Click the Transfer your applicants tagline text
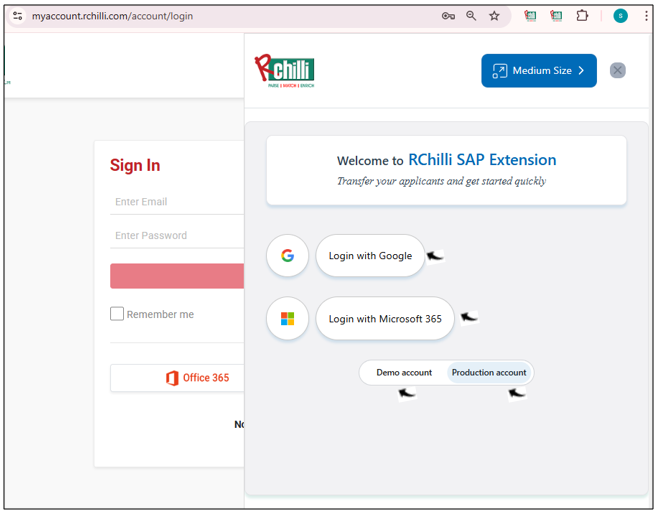657x512 pixels. pos(442,181)
